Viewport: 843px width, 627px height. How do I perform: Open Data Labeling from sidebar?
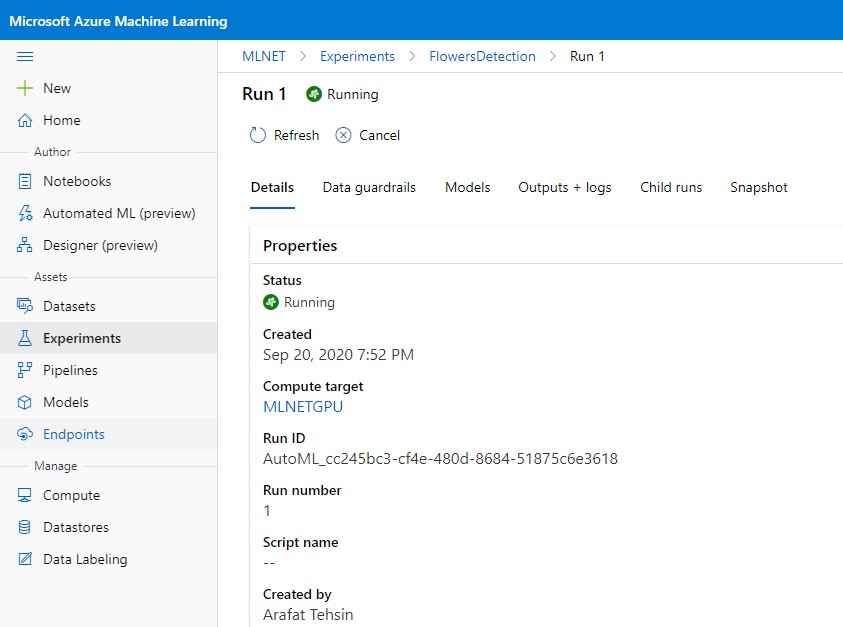(x=84, y=559)
